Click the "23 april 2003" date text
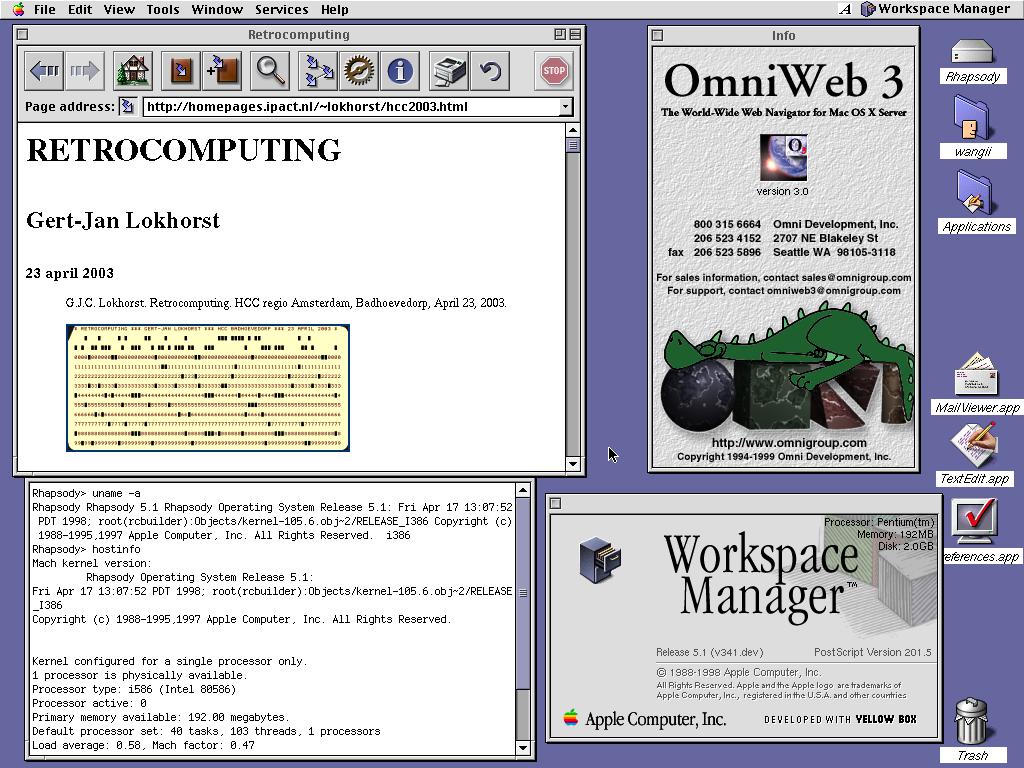1024x768 pixels. point(70,273)
